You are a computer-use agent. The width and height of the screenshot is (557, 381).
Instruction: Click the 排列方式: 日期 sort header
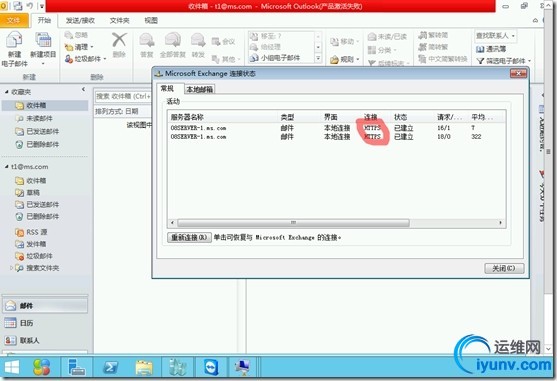tap(117, 111)
